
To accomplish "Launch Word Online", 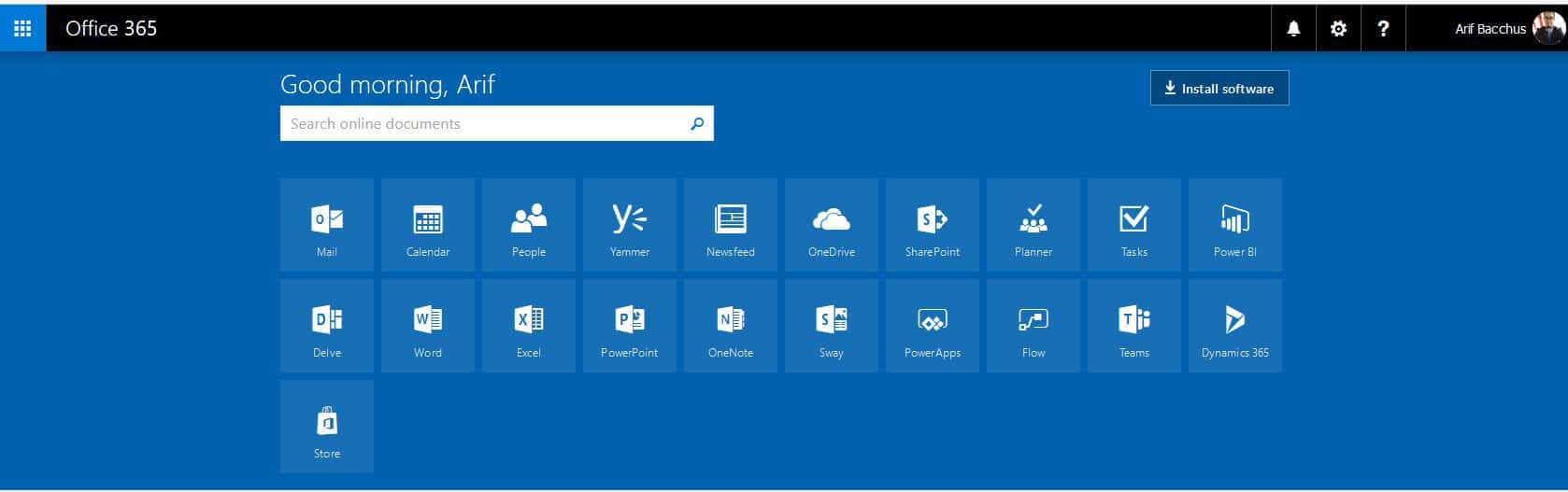I will coord(428,326).
